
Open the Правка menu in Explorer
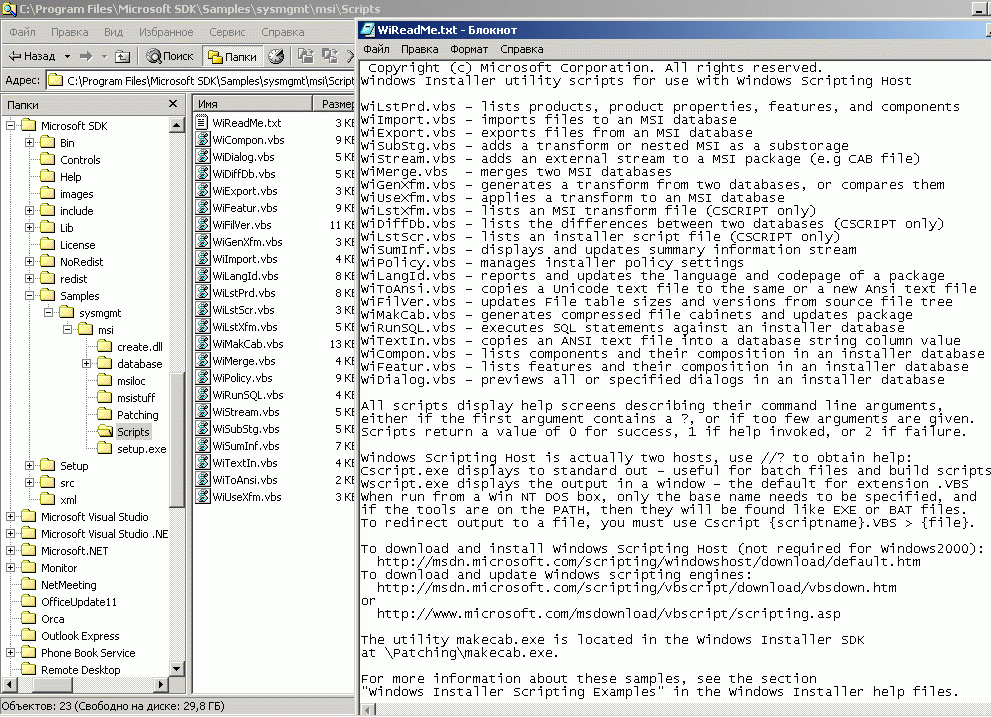tap(70, 32)
